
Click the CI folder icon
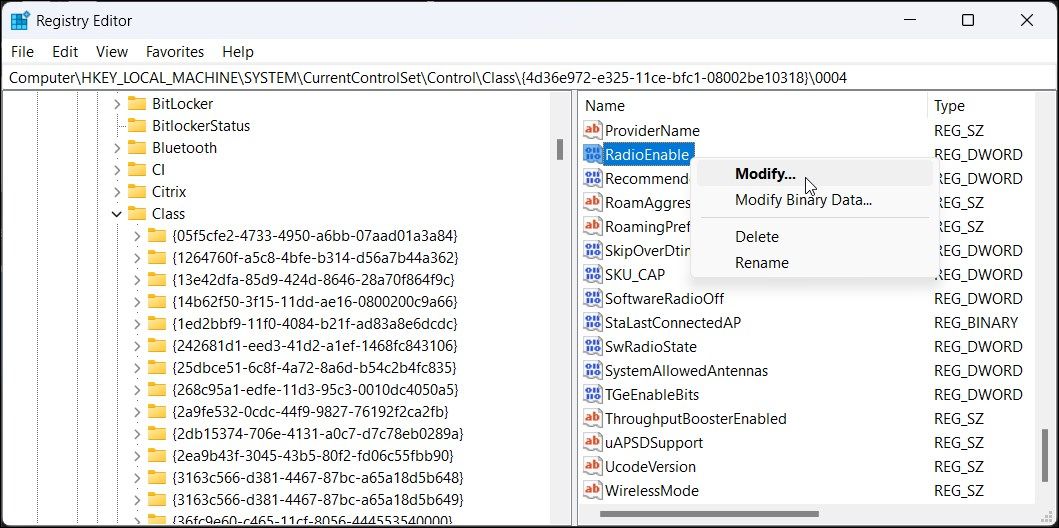point(137,169)
